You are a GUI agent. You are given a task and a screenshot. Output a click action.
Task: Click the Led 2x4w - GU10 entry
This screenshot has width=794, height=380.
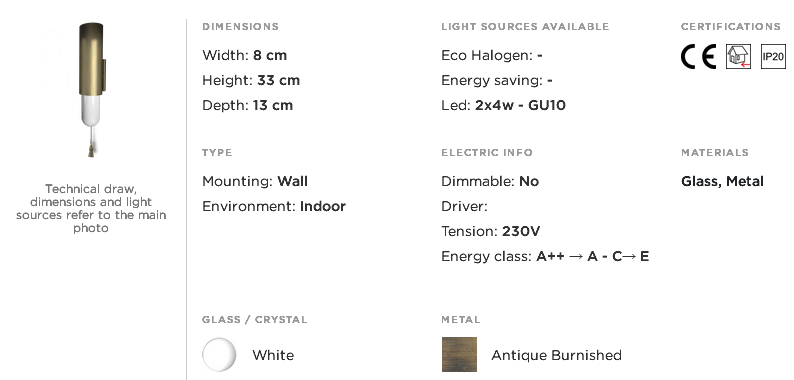click(x=503, y=105)
